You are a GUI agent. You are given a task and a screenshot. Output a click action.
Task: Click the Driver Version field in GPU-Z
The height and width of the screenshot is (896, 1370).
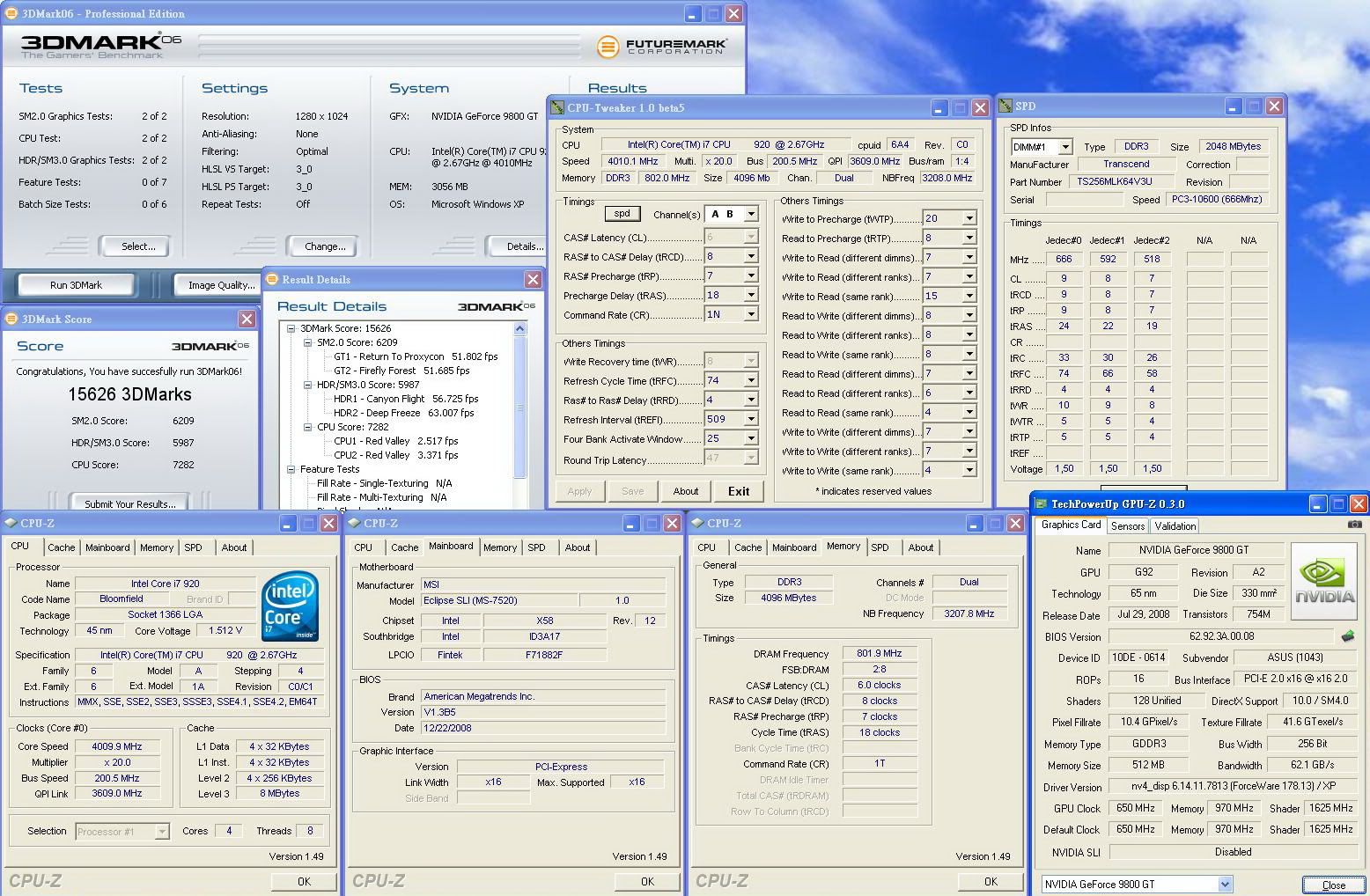pyautogui.click(x=1233, y=786)
